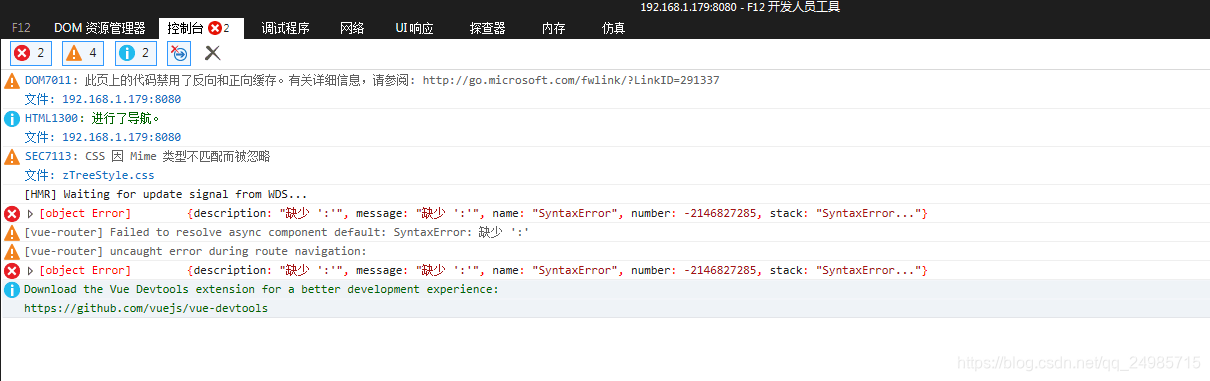Toggle the errors filter showing 2
The width and height of the screenshot is (1210, 381).
(x=31, y=53)
